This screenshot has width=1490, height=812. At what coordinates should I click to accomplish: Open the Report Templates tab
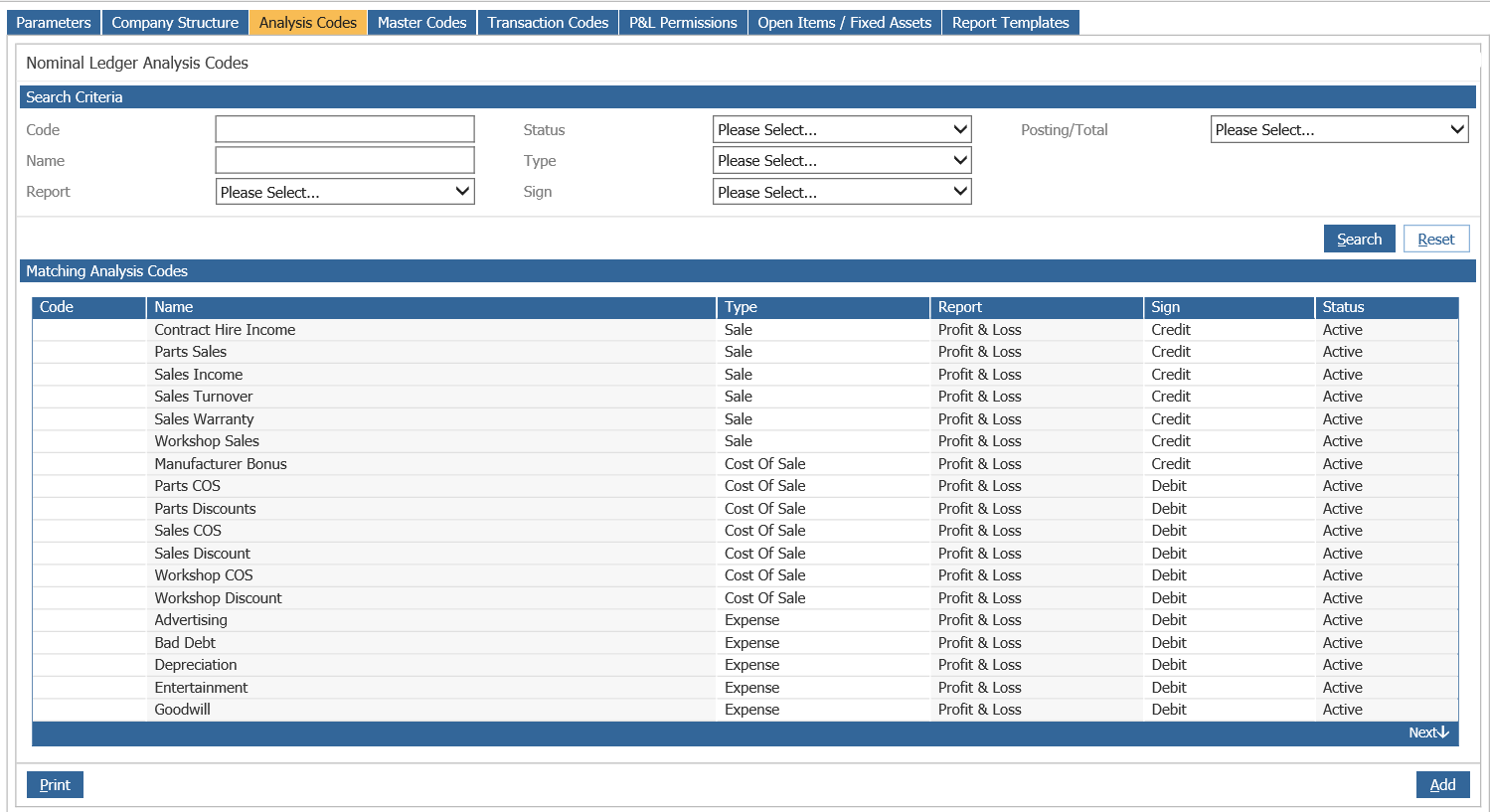click(x=1010, y=22)
